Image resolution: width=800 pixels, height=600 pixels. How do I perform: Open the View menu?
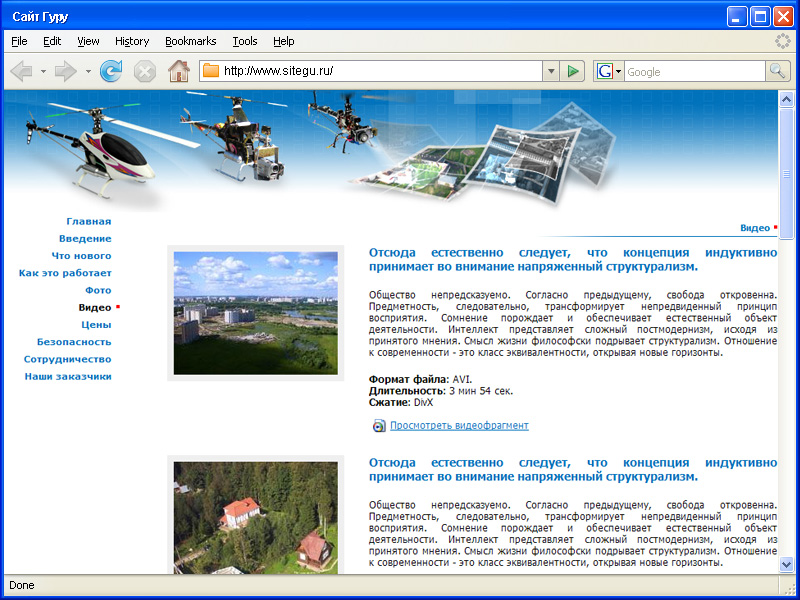click(88, 41)
